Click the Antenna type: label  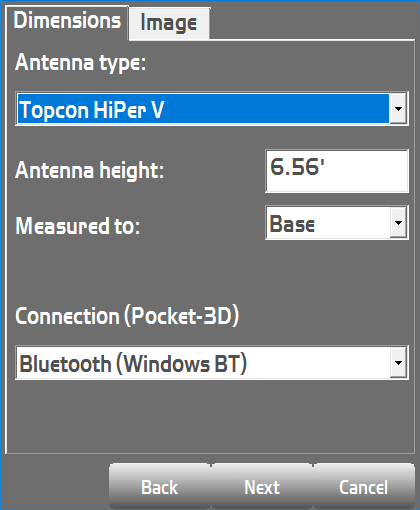click(80, 63)
